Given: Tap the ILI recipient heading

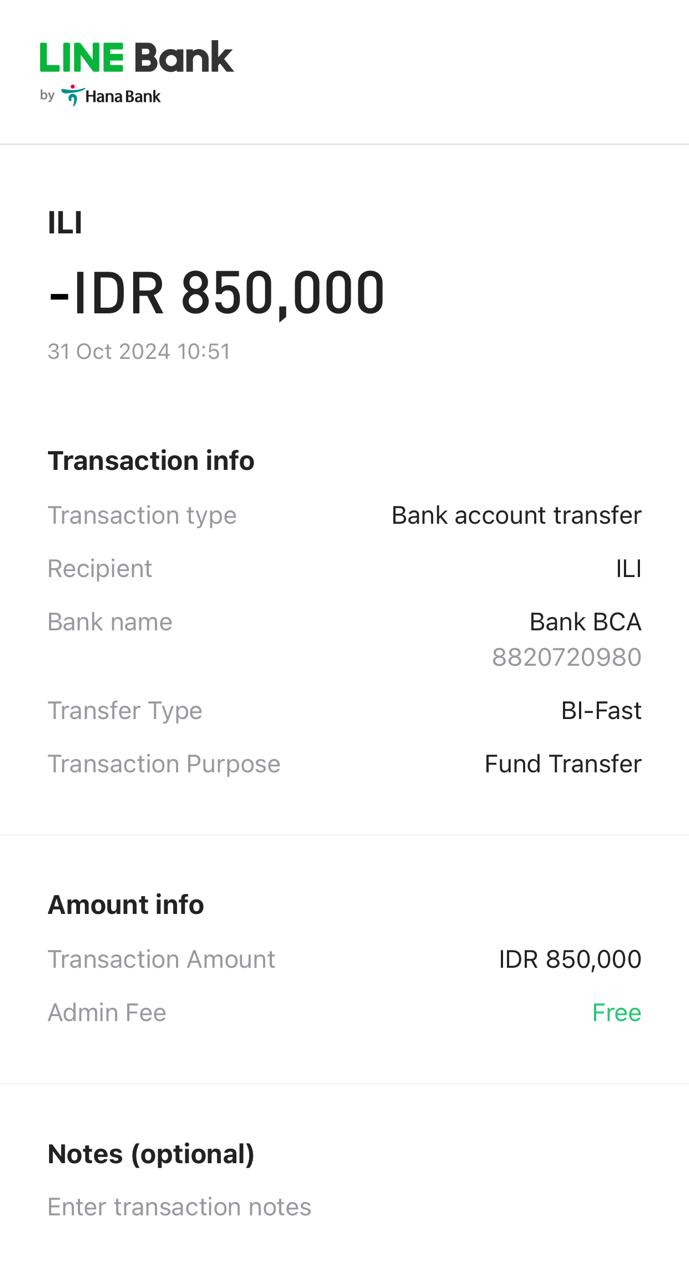Looking at the screenshot, I should point(65,222).
